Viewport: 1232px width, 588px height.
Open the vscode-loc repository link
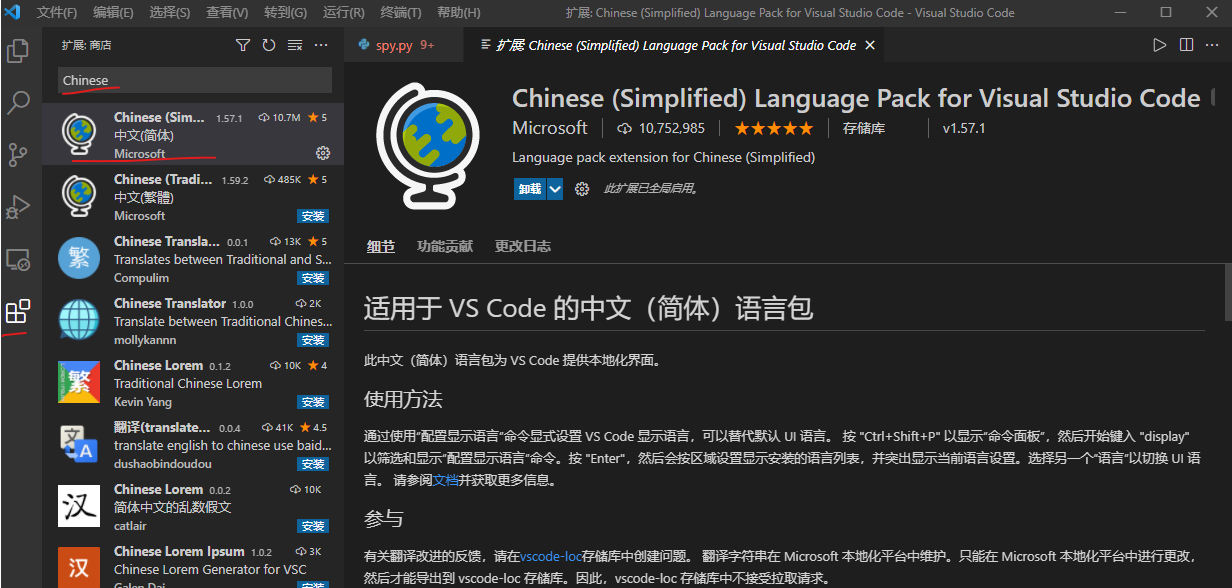point(550,556)
